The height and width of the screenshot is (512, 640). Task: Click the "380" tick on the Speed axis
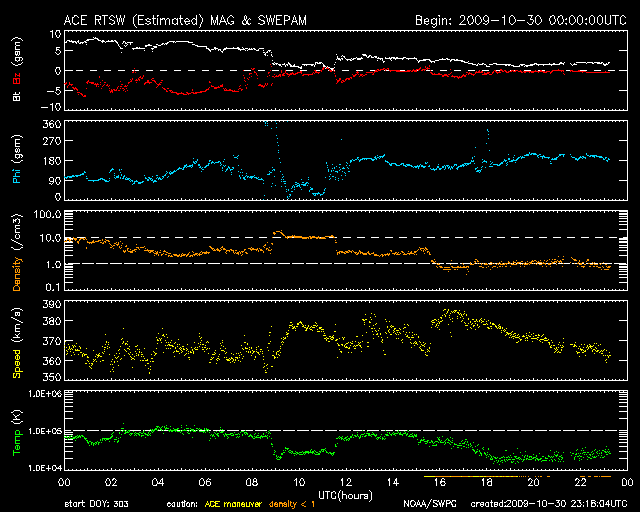click(x=52, y=321)
